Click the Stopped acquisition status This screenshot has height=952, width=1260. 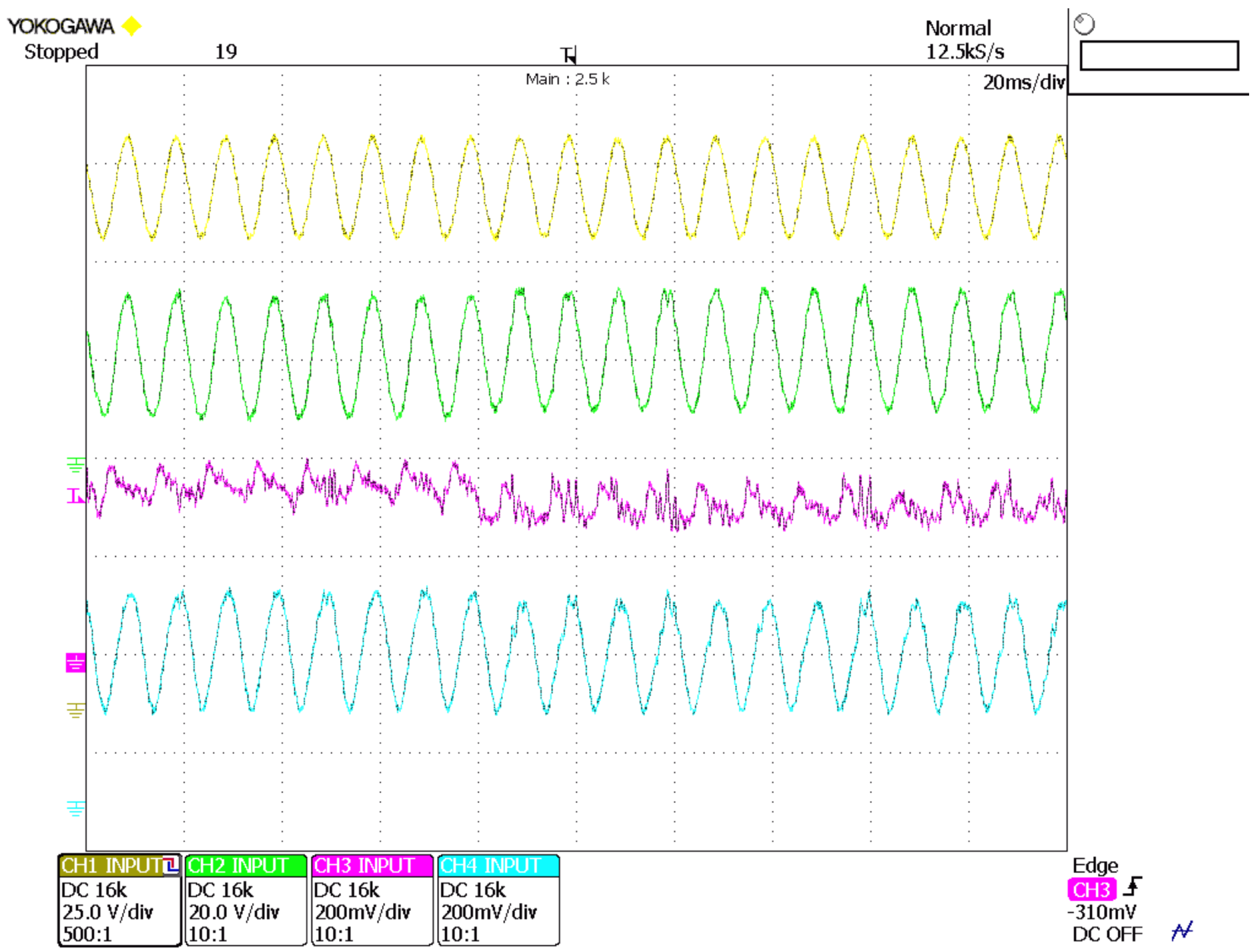click(61, 52)
